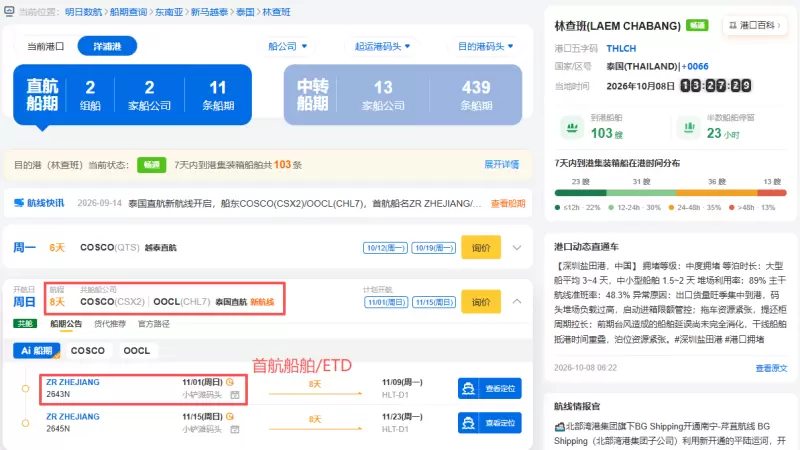The image size is (800, 450).
Task: Open the 船公司 dropdown filter
Action: coord(288,46)
